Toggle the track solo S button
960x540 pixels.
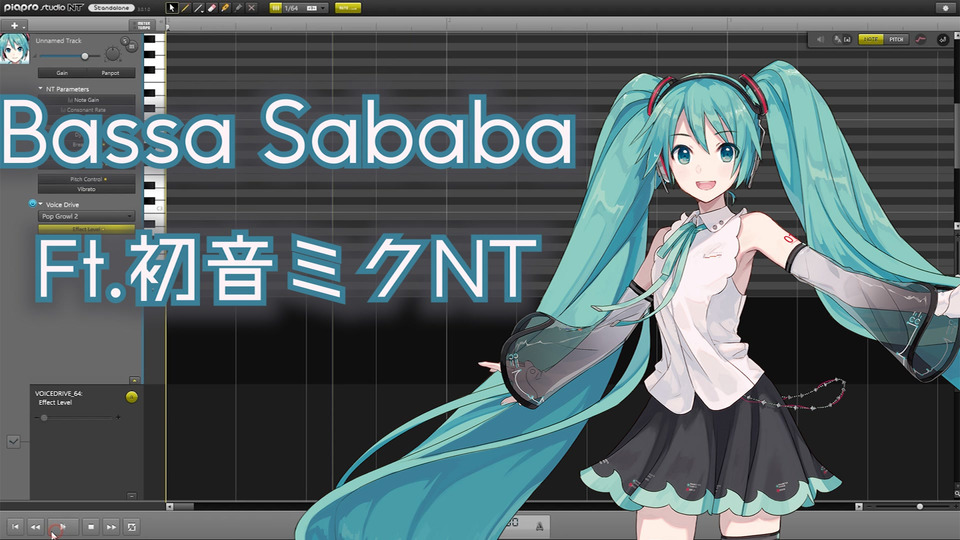point(125,41)
